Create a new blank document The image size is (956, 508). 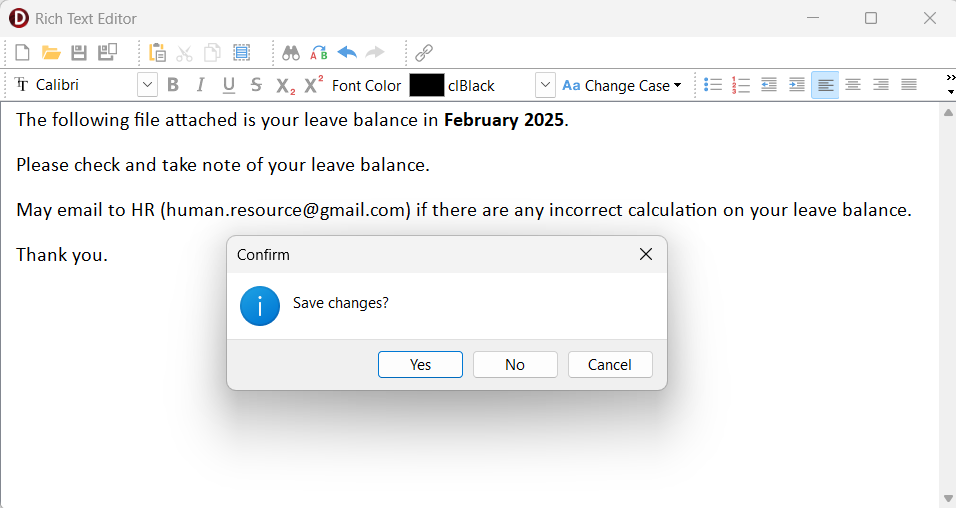(x=23, y=53)
